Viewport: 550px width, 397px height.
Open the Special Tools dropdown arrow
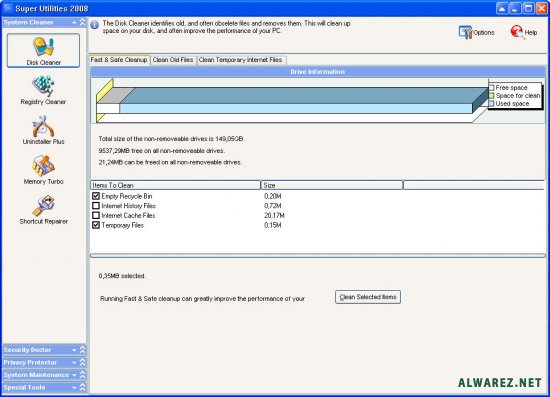click(74, 388)
